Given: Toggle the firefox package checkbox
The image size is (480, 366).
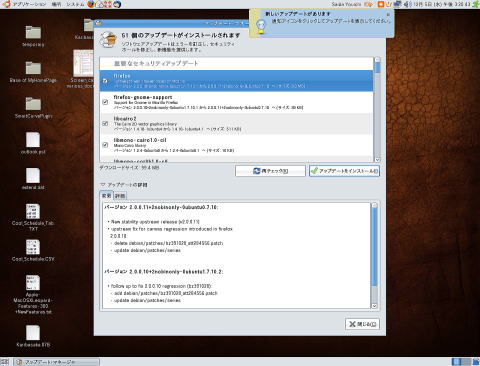Looking at the screenshot, I should point(105,81).
